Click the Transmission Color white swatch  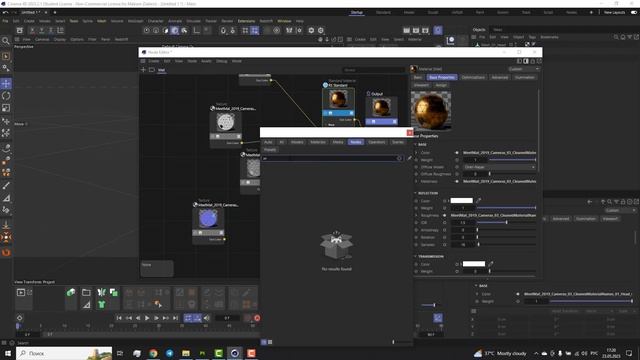pos(474,264)
